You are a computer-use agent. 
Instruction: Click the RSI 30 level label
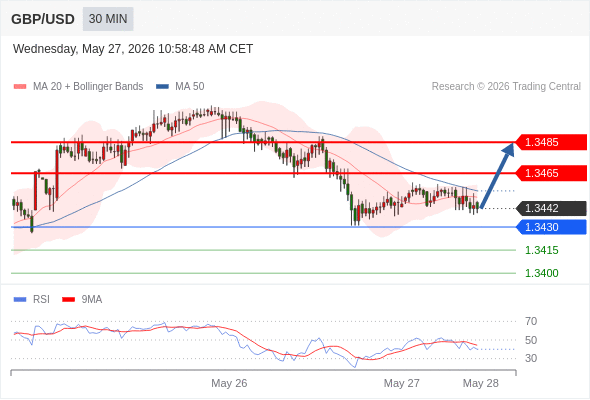531,358
